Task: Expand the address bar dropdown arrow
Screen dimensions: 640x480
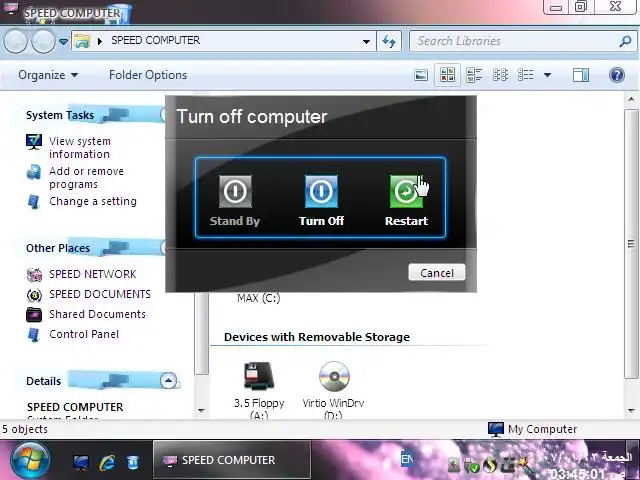Action: [x=366, y=41]
